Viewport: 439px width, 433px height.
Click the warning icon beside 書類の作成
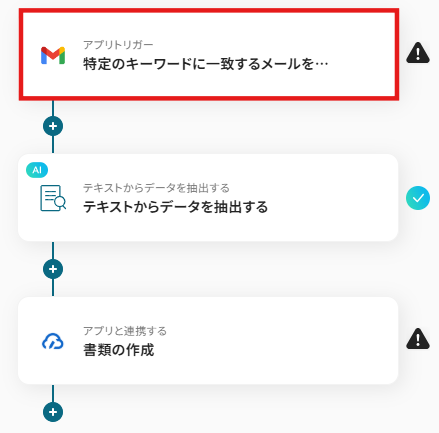(418, 339)
